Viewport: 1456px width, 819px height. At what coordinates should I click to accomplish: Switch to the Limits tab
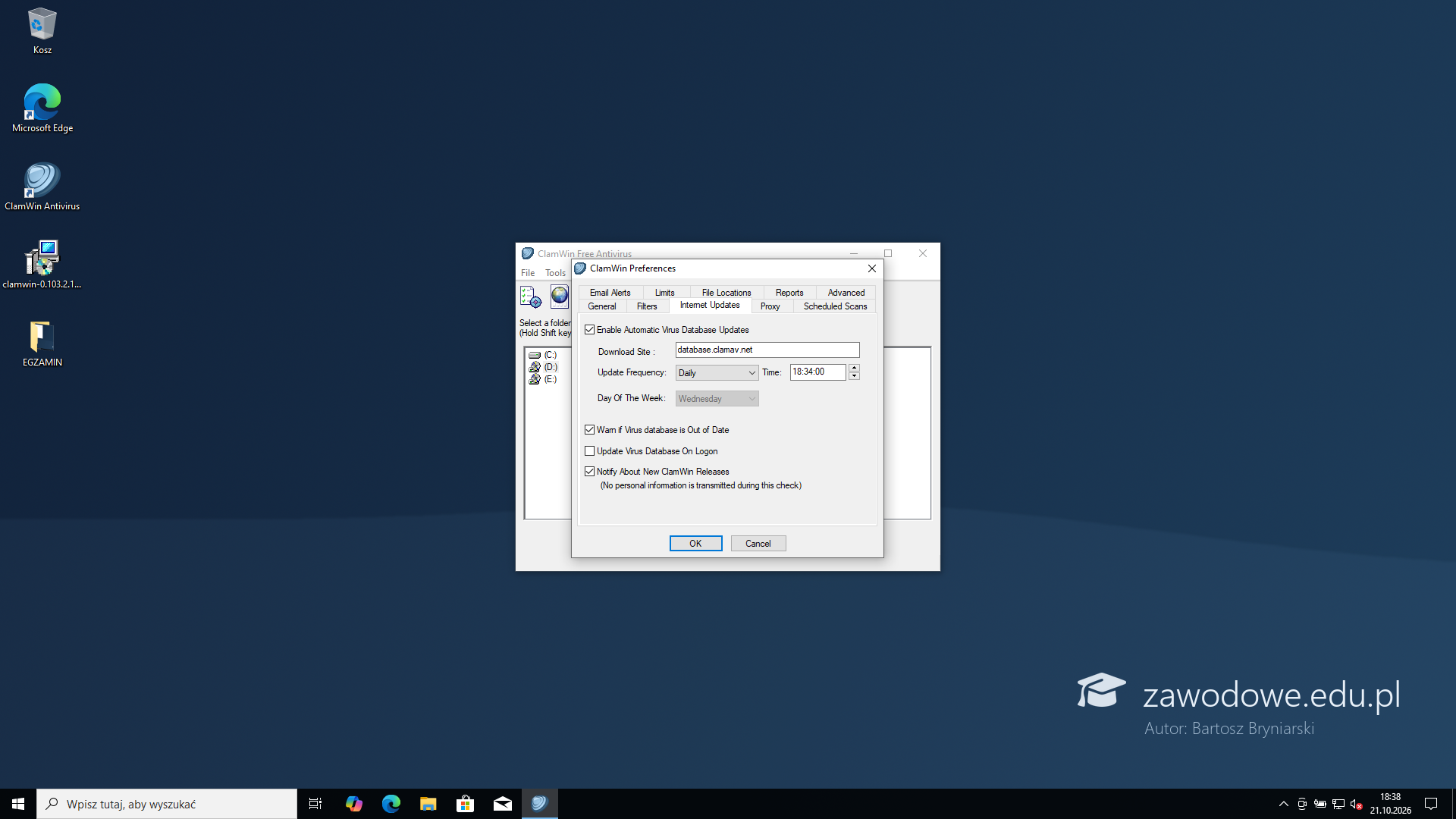665,293
